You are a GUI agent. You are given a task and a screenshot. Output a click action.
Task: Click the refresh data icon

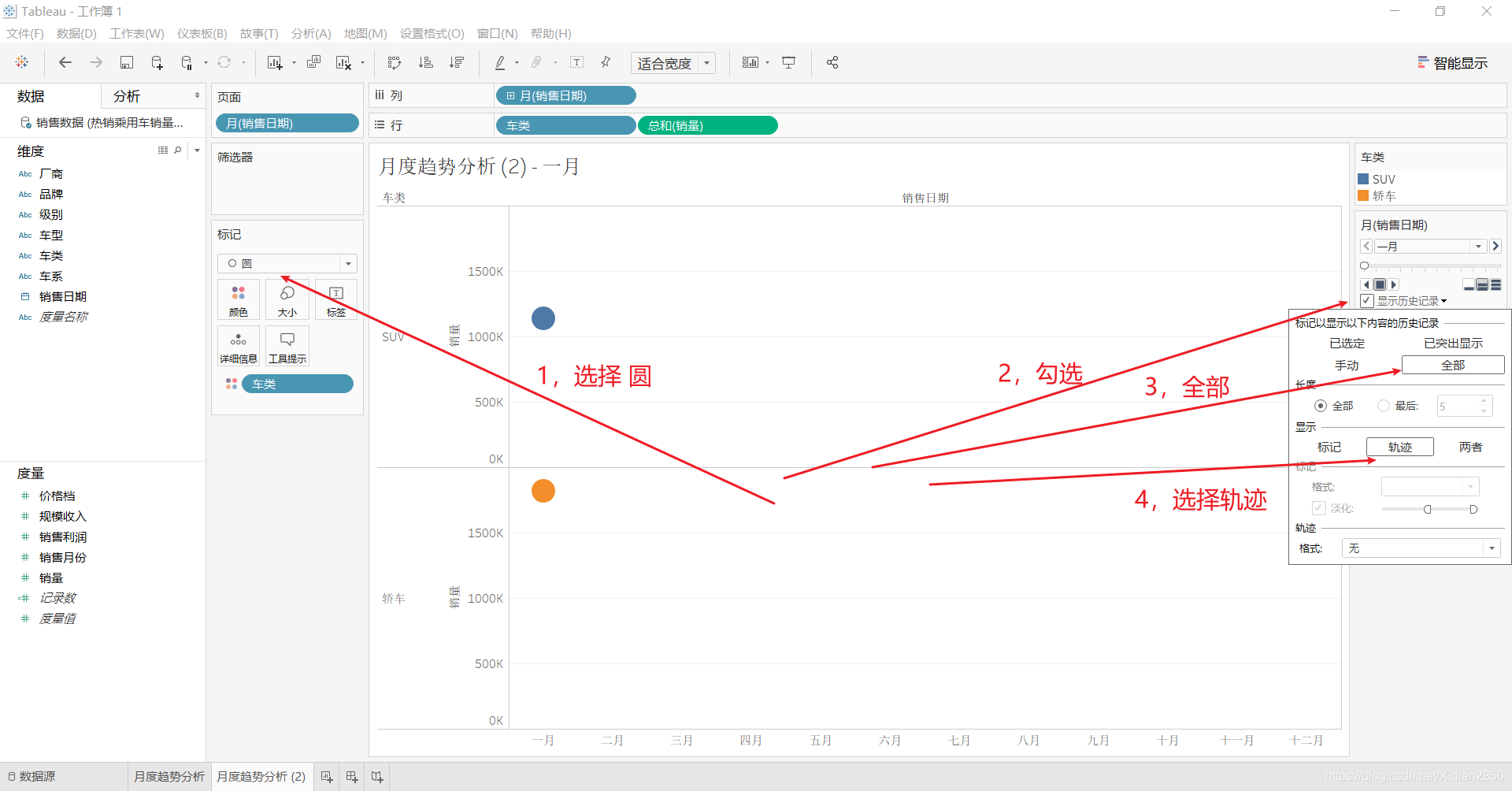click(x=224, y=62)
